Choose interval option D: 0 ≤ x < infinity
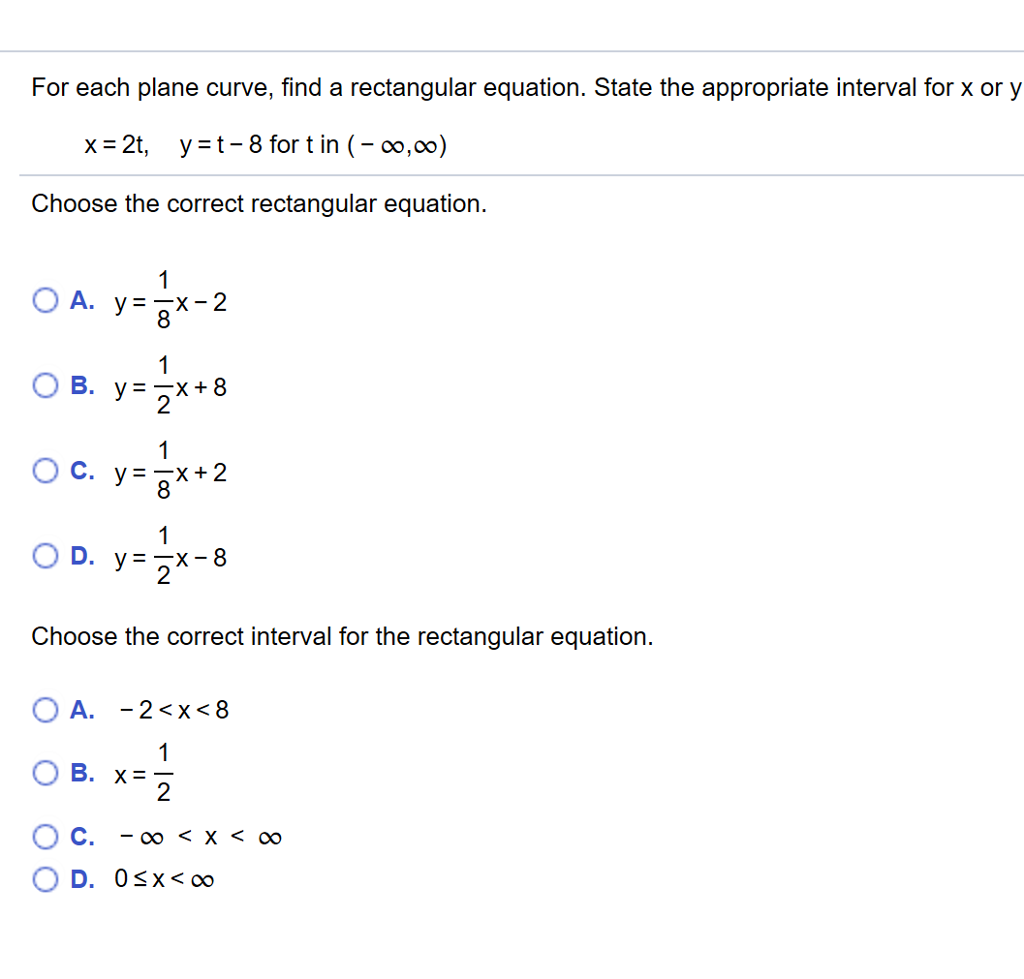 tap(45, 878)
